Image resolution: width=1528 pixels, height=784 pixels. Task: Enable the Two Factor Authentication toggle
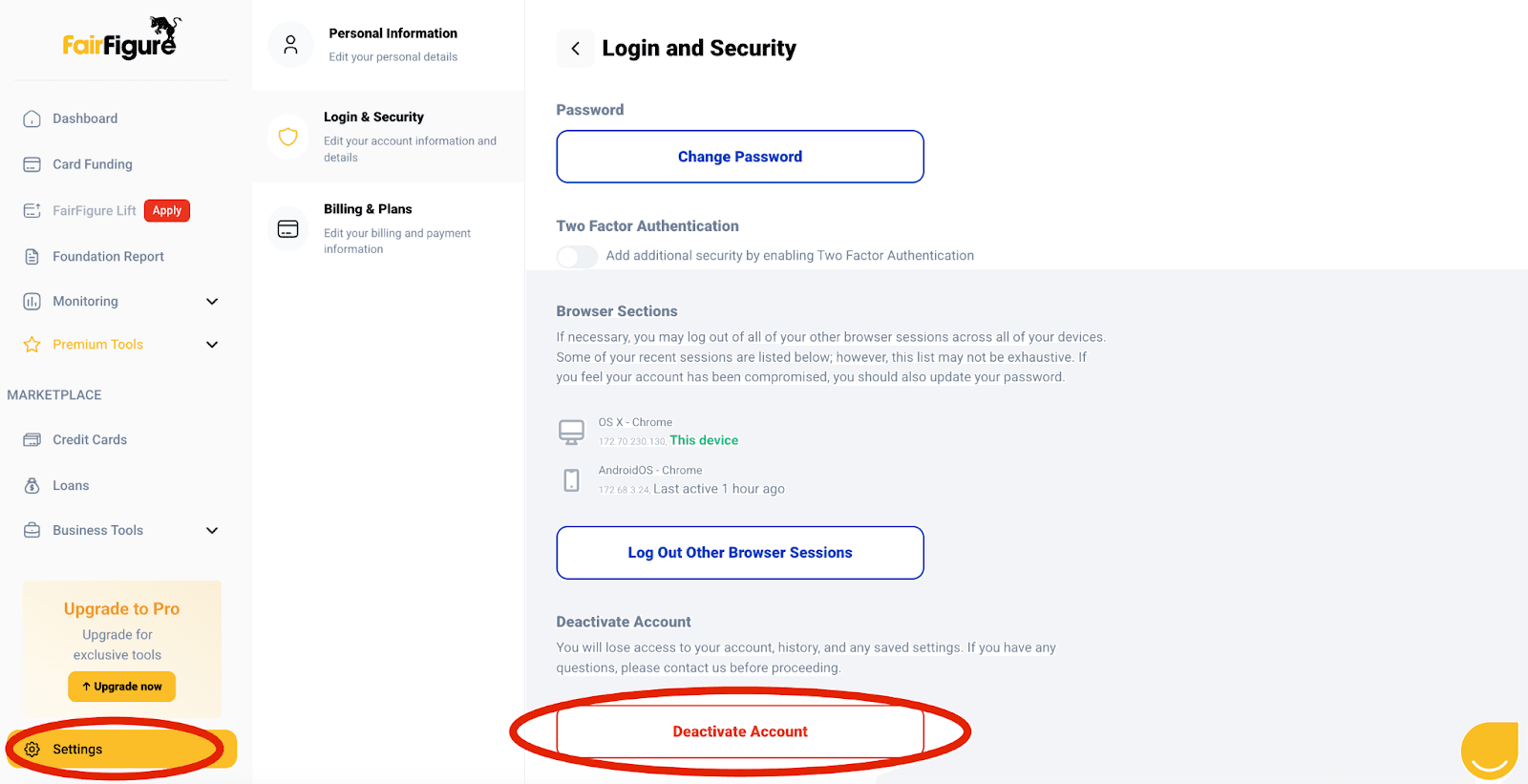(x=577, y=256)
